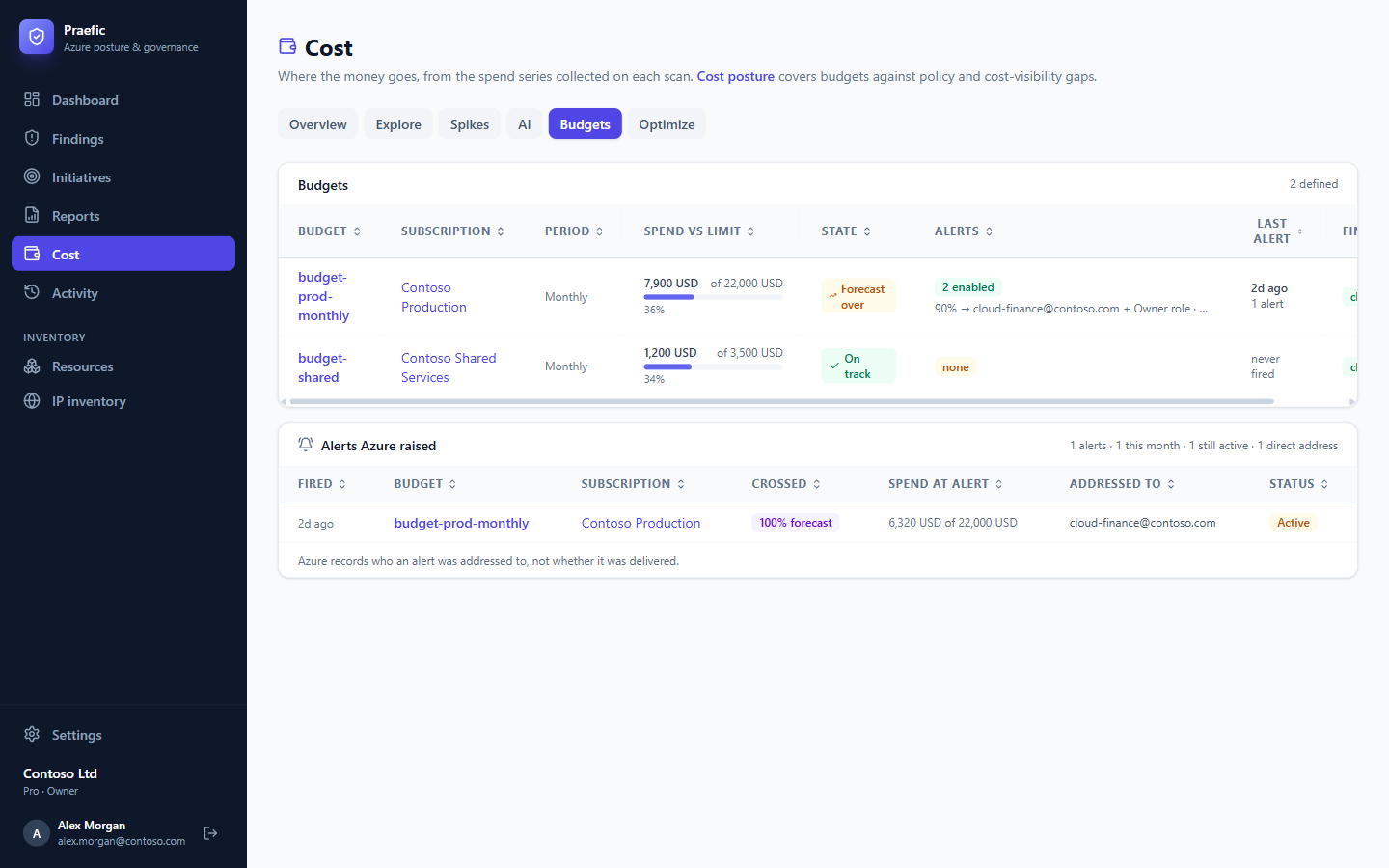
Task: Click the budgets table horizontal scrollbar
Action: click(x=781, y=401)
